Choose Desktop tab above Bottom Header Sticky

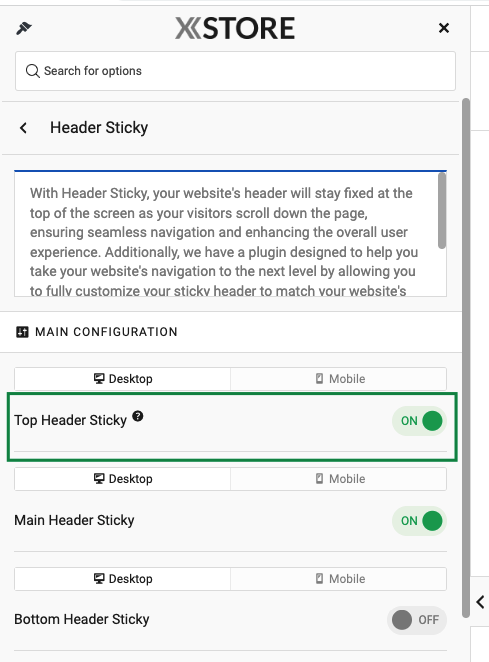tap(122, 579)
